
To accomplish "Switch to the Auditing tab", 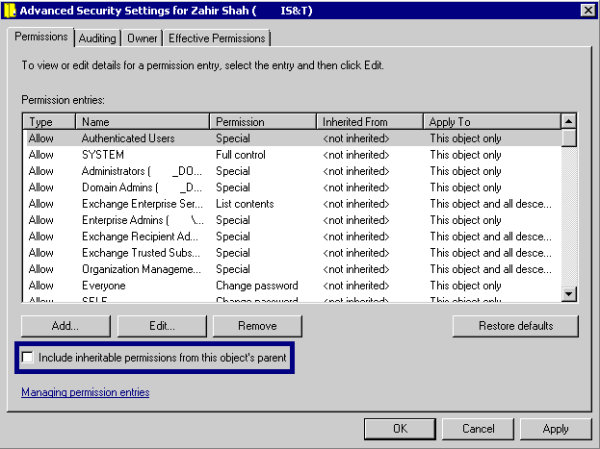I will pyautogui.click(x=97, y=38).
